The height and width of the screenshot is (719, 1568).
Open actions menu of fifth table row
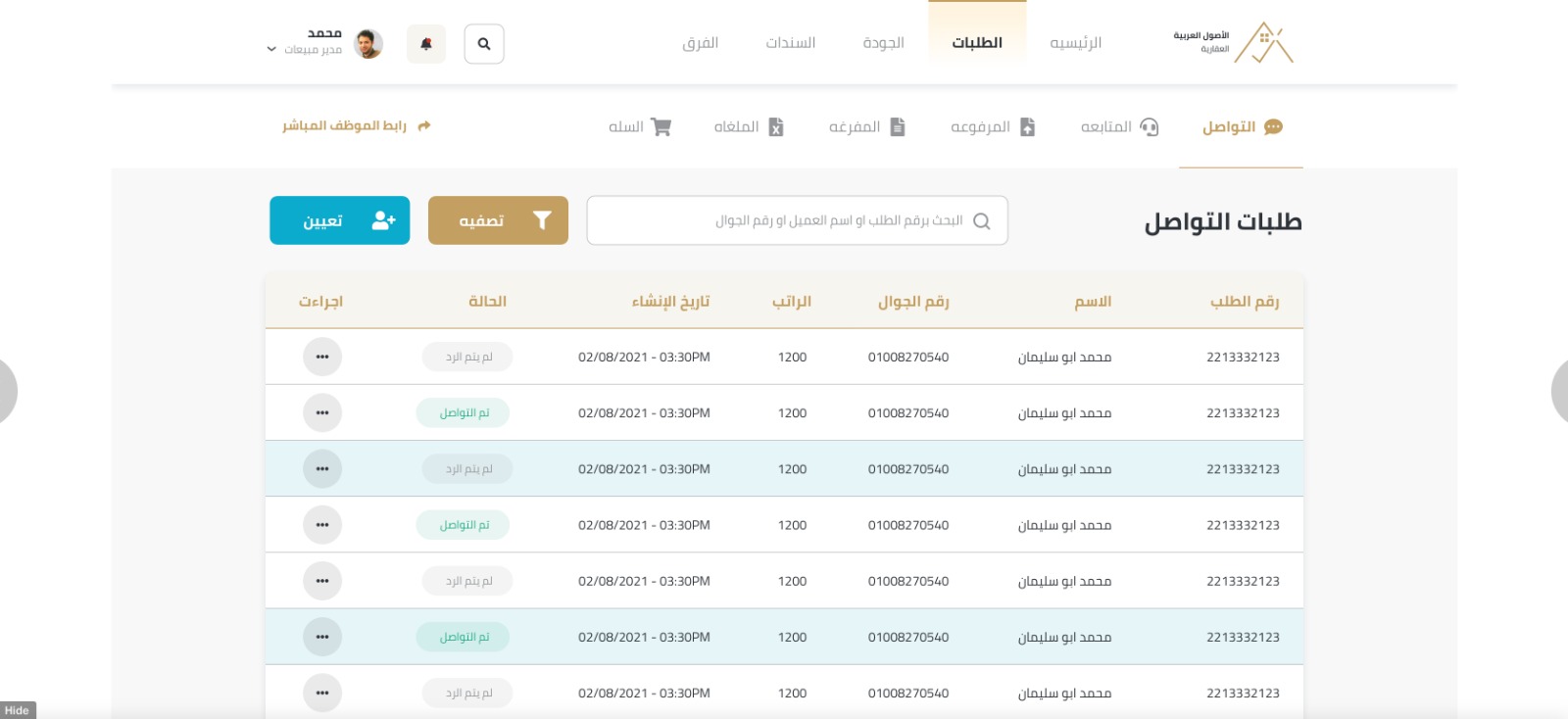322,581
